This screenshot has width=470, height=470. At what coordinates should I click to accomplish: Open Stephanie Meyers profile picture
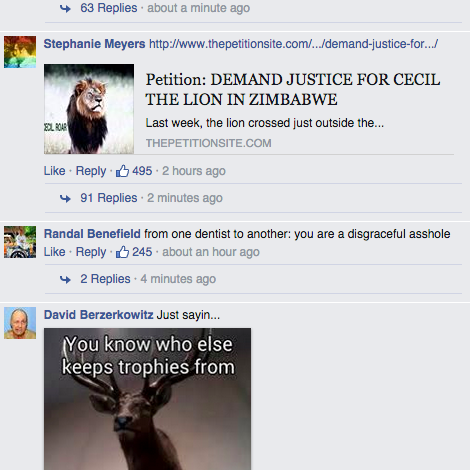tap(20, 52)
